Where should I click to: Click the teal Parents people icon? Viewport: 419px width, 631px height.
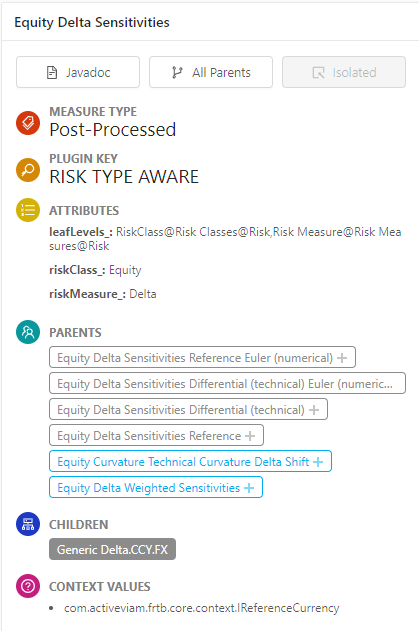(x=28, y=332)
